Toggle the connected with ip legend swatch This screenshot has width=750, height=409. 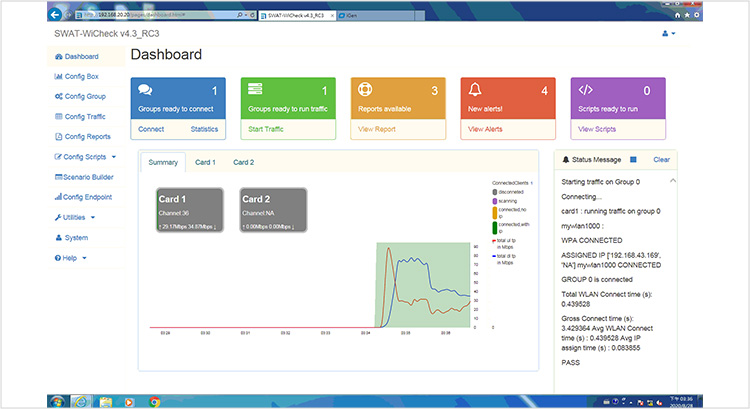click(495, 228)
